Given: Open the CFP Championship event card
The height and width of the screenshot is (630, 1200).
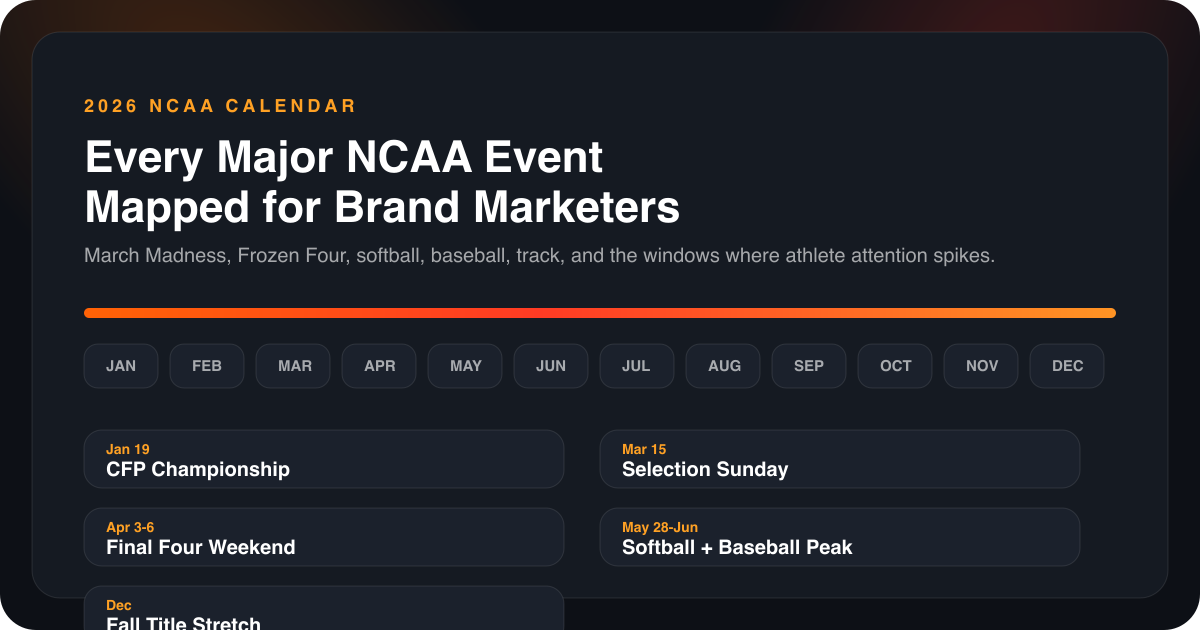Looking at the screenshot, I should [x=324, y=460].
